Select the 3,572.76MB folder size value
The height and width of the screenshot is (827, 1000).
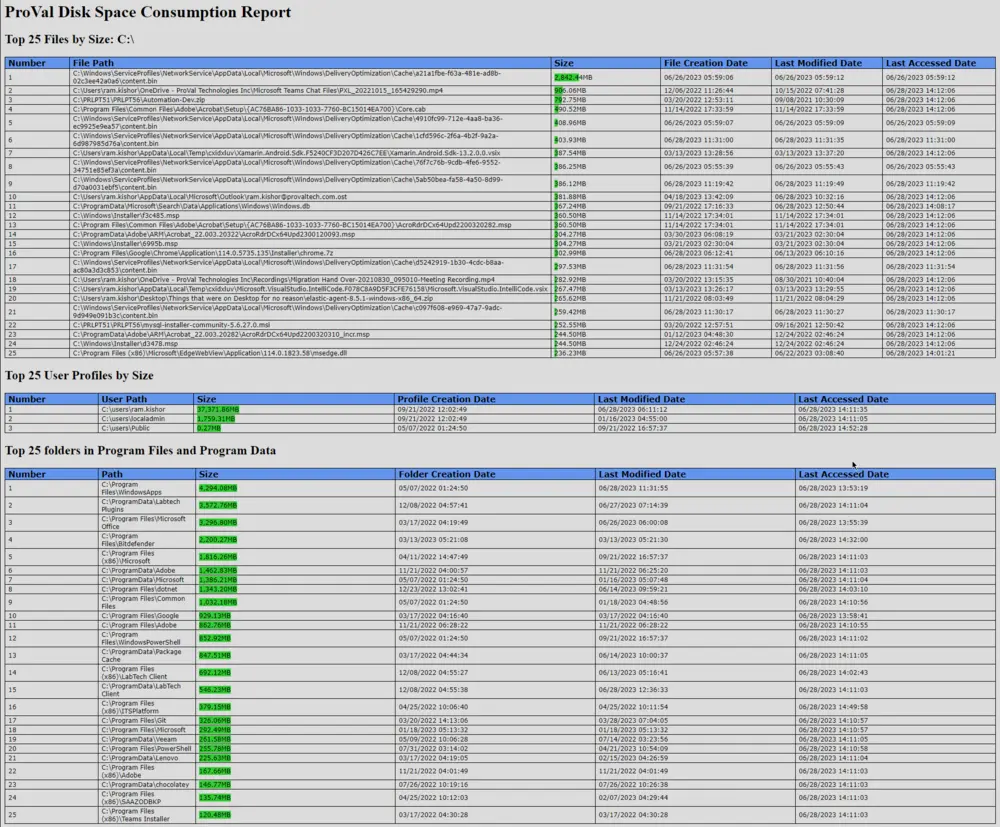coord(217,506)
